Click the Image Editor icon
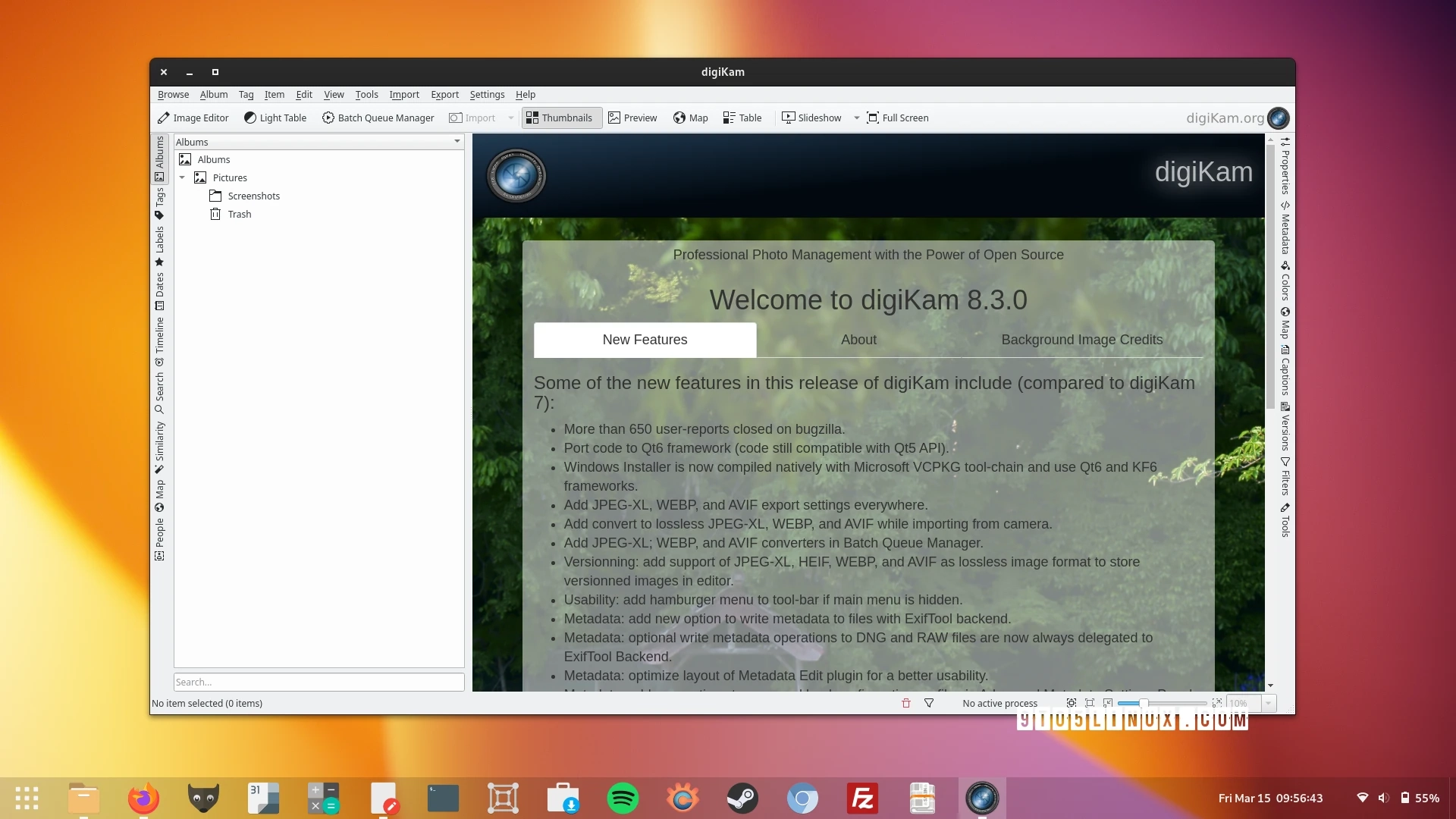 (163, 117)
